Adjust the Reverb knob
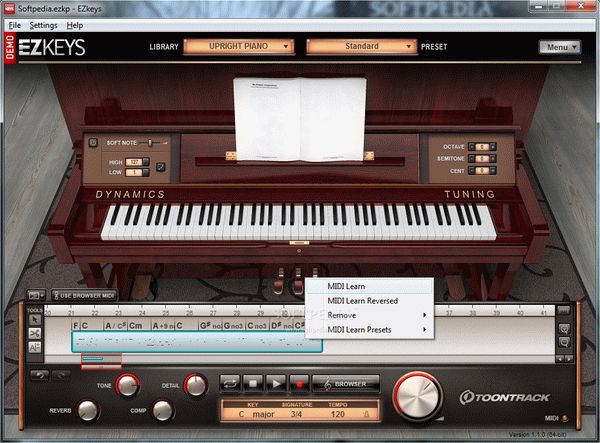The width and height of the screenshot is (600, 443). (x=88, y=410)
